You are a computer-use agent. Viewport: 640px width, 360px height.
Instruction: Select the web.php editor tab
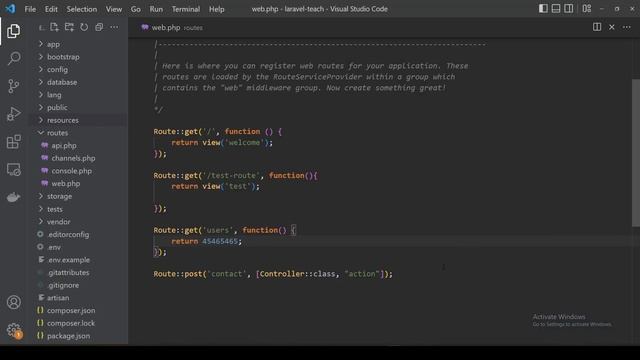coord(172,27)
